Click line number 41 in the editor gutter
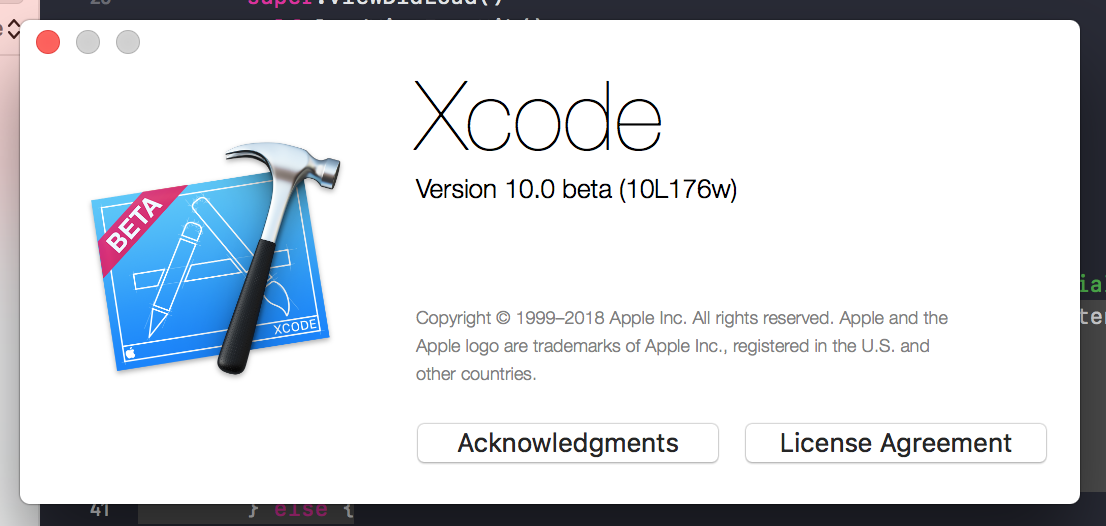Viewport: 1106px width, 526px height. coord(99,510)
